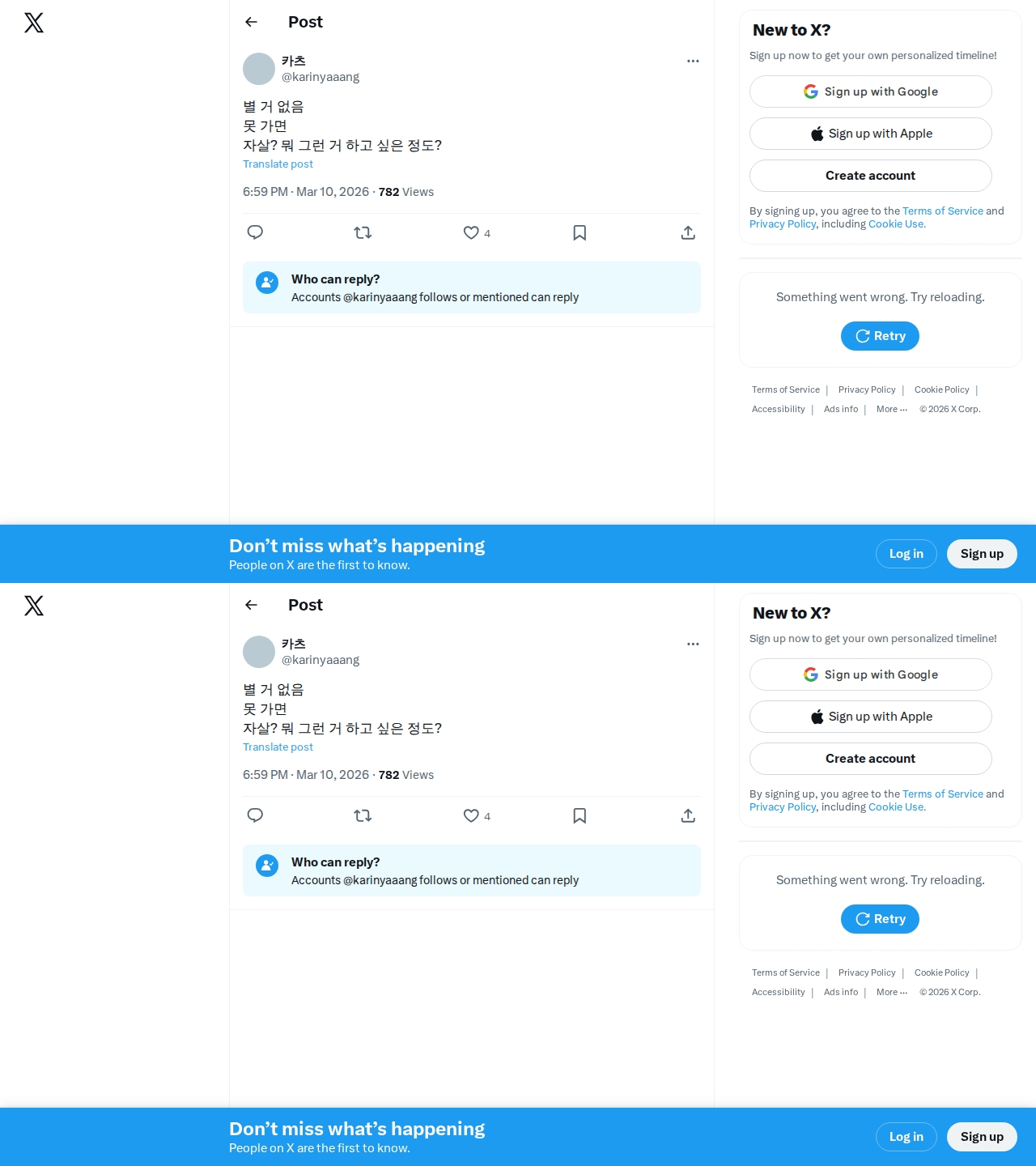Open the three-dot menu on the lower post
This screenshot has width=1036, height=1166.
[693, 644]
